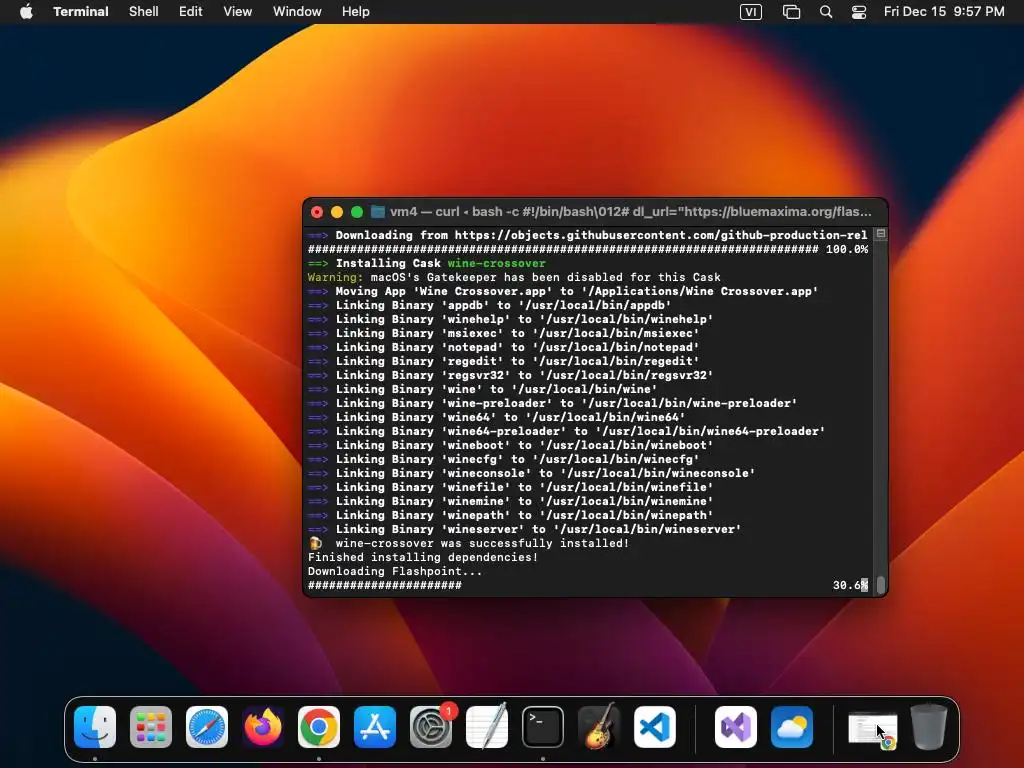The width and height of the screenshot is (1024, 768).
Task: Open the Terminal app menu
Action: [x=81, y=12]
